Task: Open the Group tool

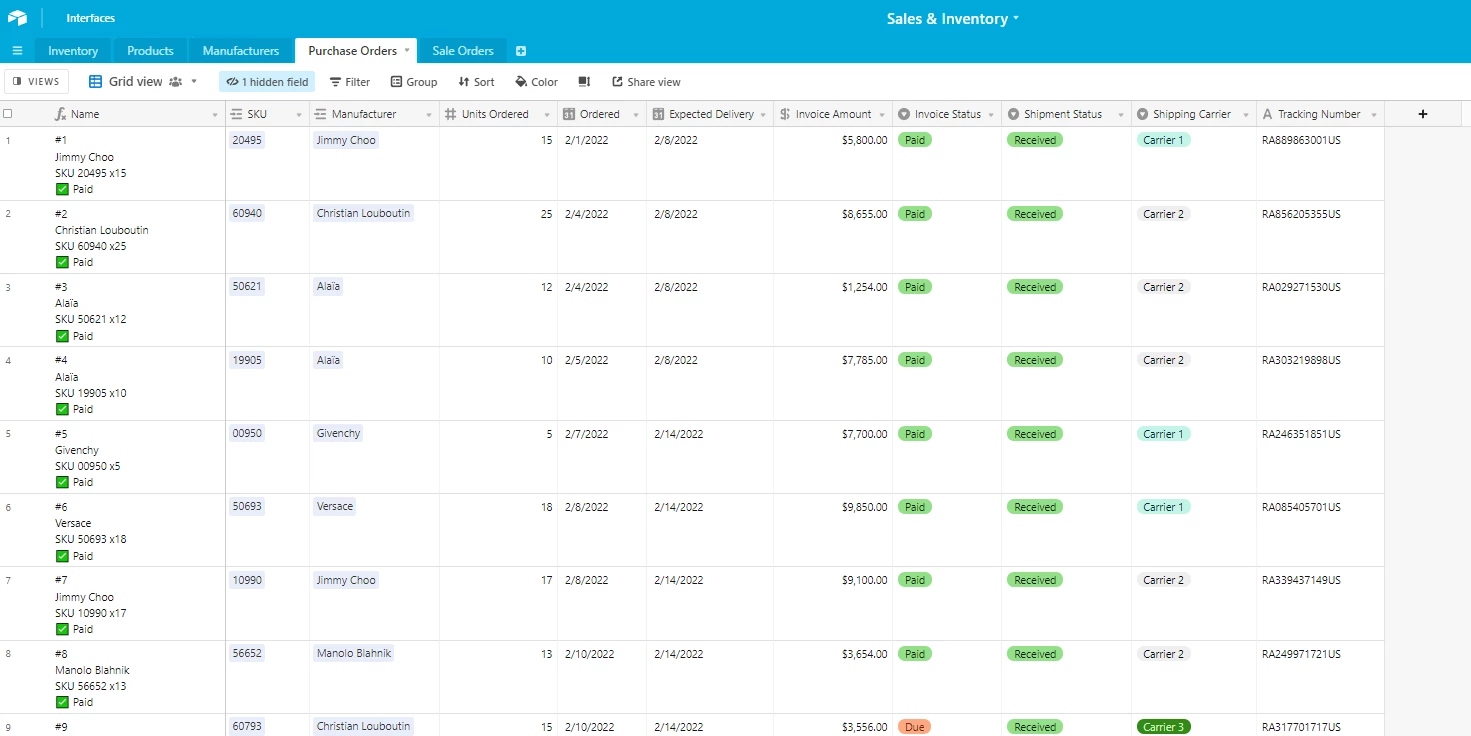Action: (414, 82)
